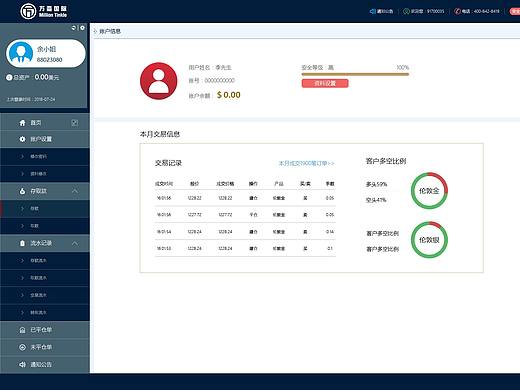Click the security level progress bar
Screen dimensions: 520x390
355,74
